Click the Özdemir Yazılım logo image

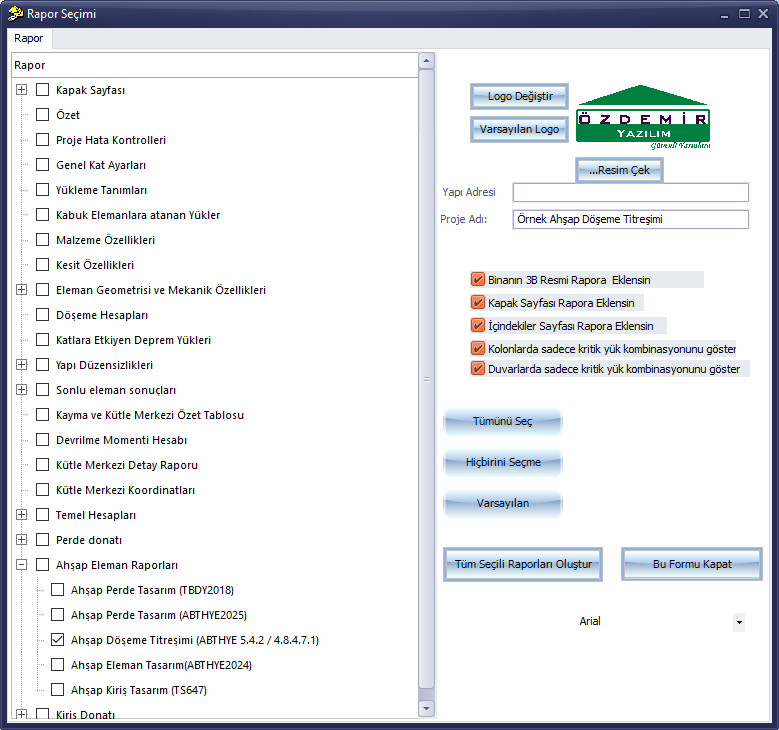pyautogui.click(x=643, y=117)
